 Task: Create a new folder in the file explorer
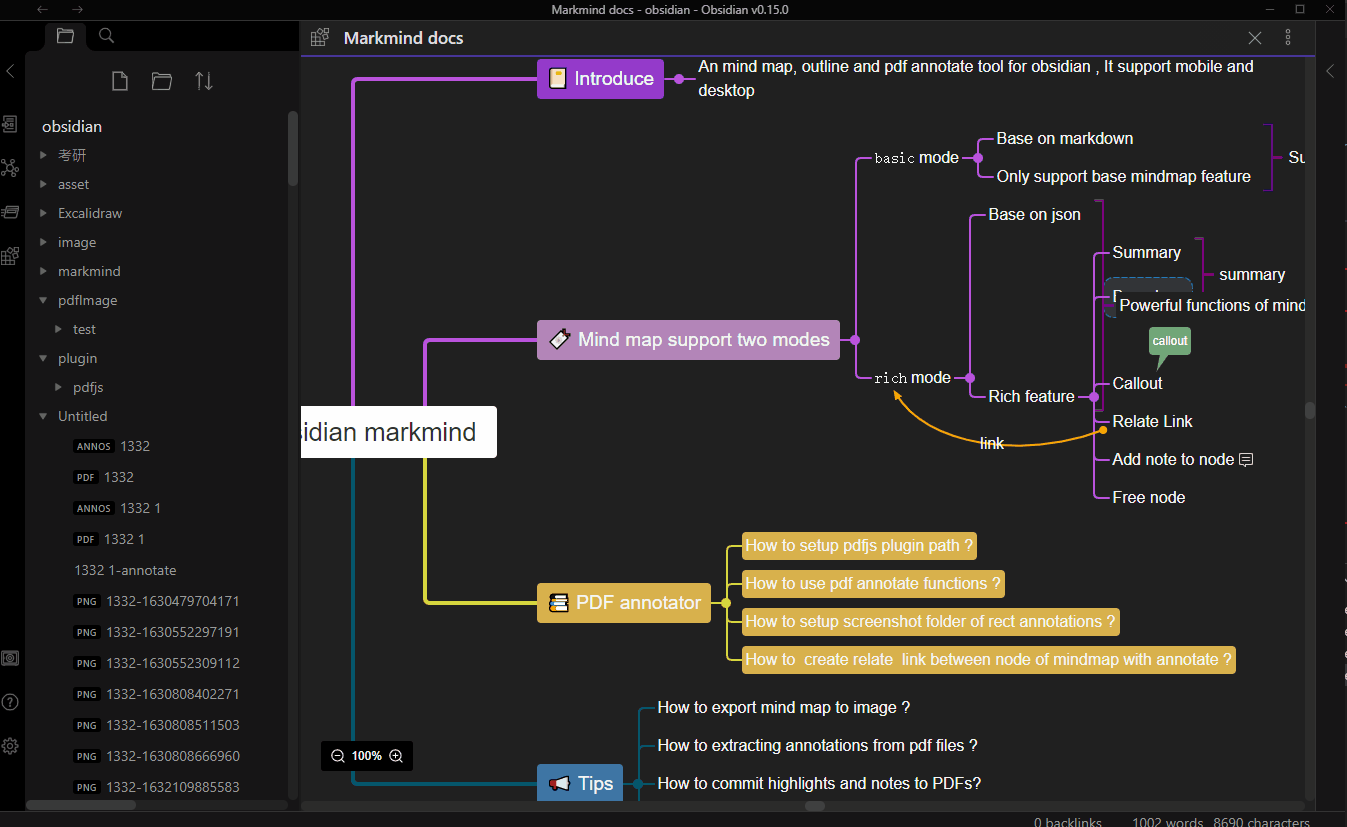(162, 81)
